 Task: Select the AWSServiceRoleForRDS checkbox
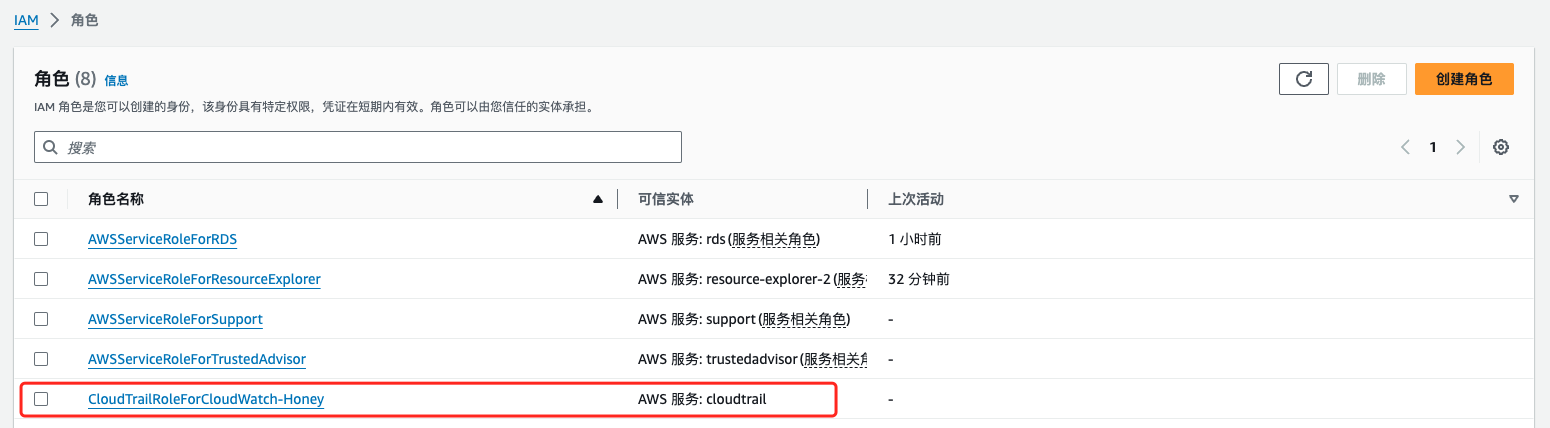pos(41,239)
